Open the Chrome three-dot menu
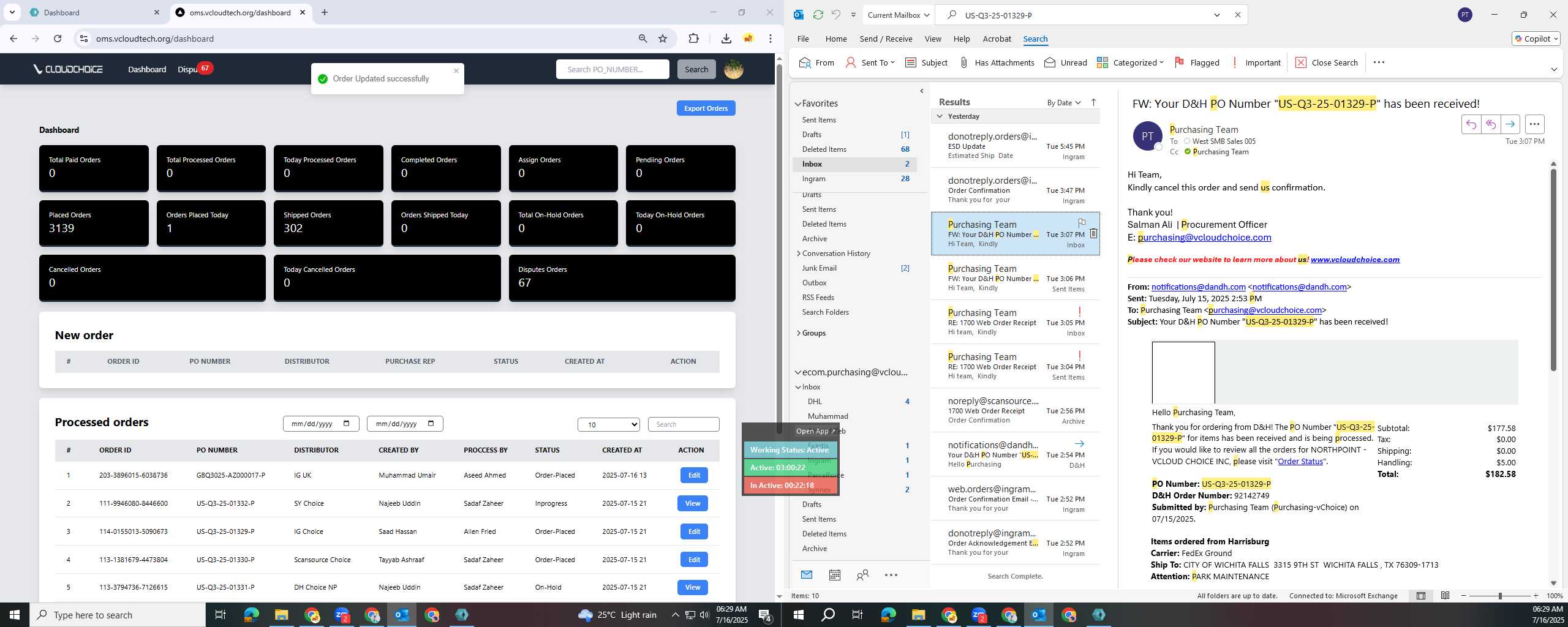This screenshot has width=1568, height=627. 771,39
